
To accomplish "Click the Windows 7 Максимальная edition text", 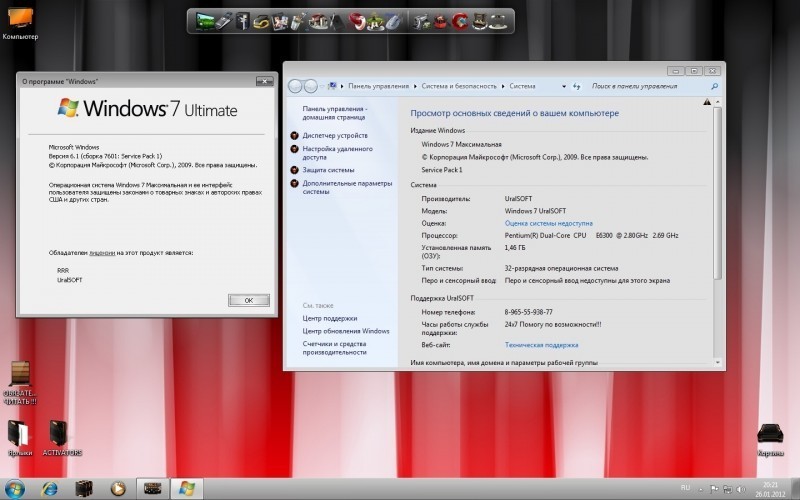I will (461, 144).
